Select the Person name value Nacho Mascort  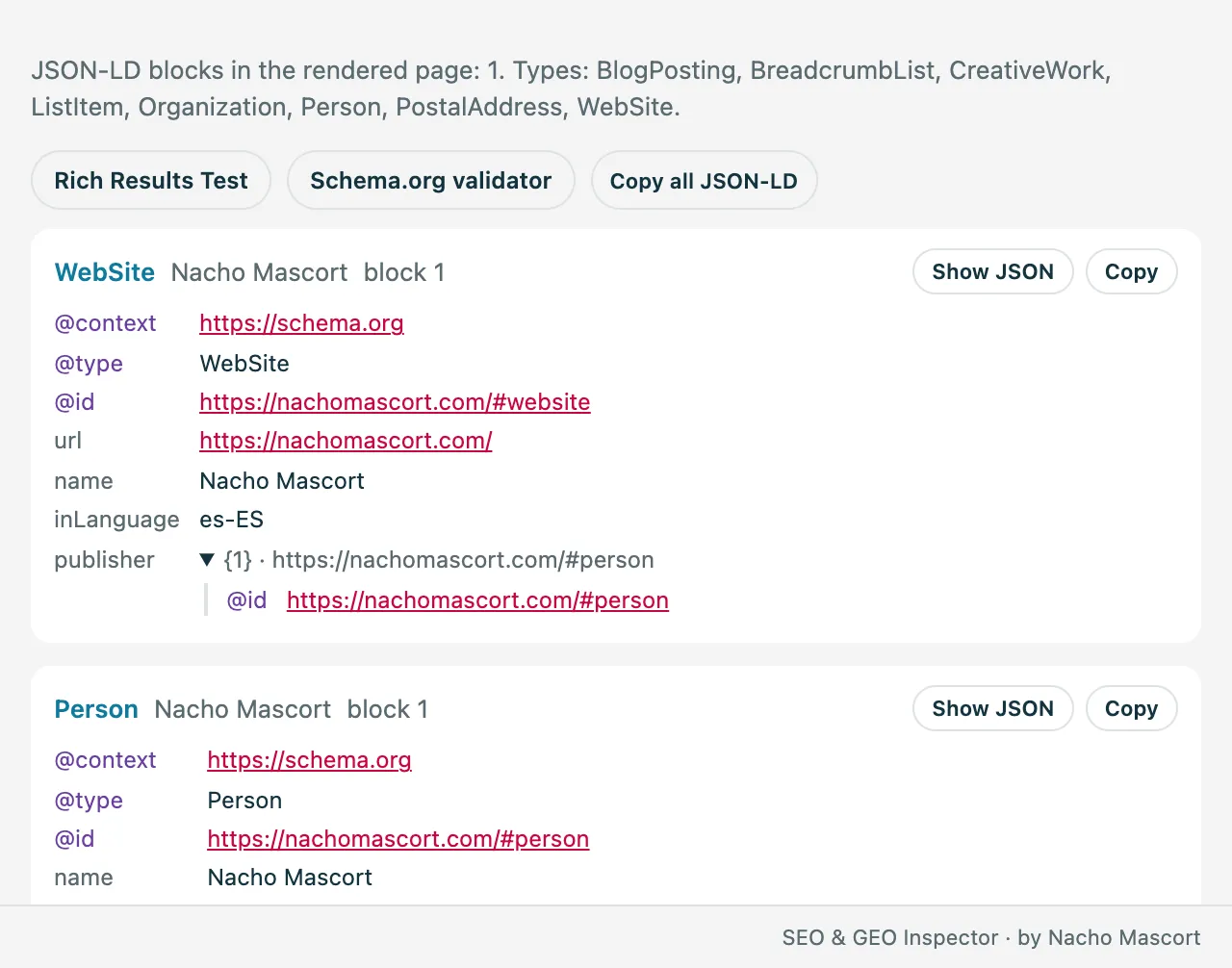290,878
